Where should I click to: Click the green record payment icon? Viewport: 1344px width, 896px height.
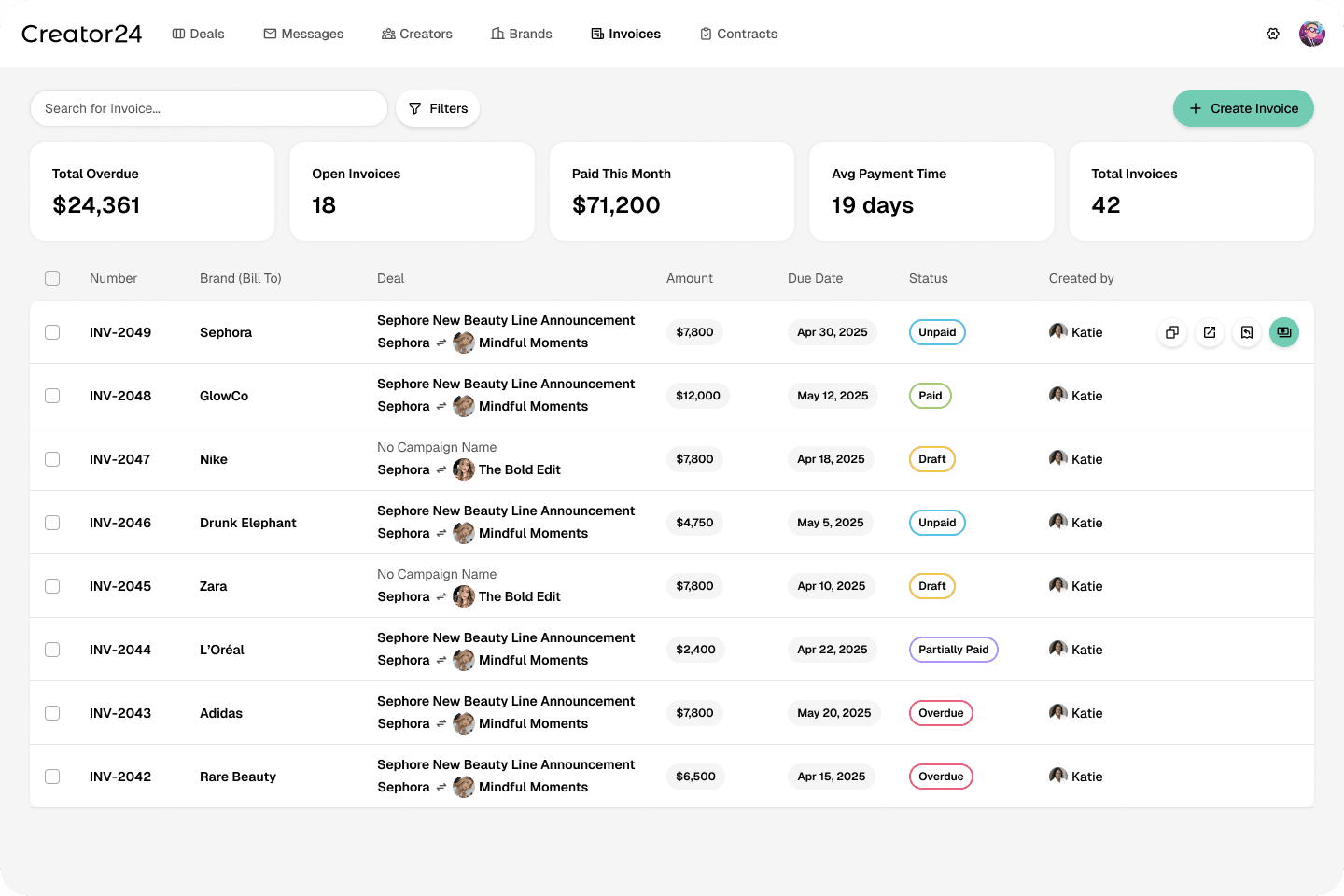(x=1284, y=332)
